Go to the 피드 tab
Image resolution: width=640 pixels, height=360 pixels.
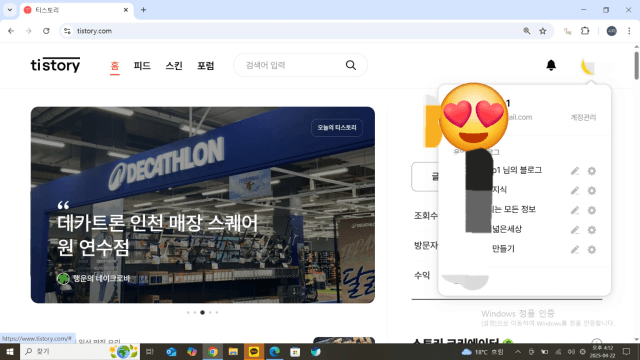point(142,66)
